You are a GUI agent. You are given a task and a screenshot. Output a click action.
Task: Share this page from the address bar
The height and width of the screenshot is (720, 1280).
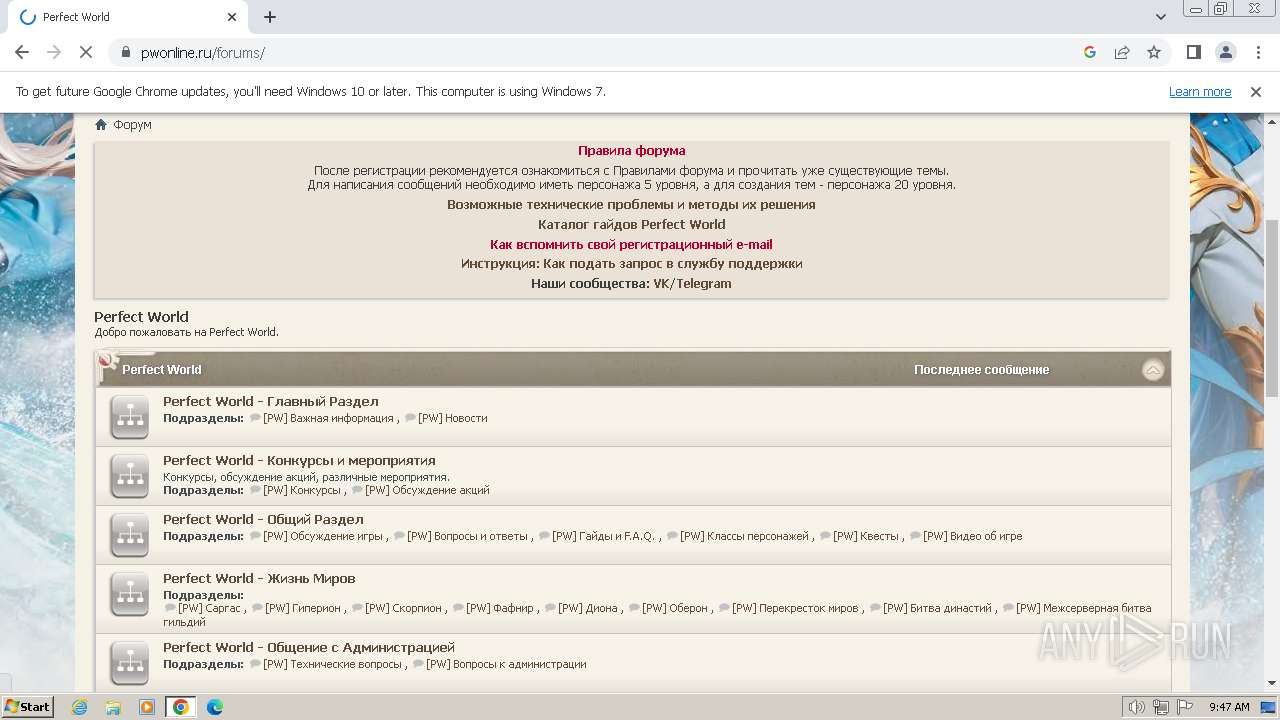(x=1122, y=52)
